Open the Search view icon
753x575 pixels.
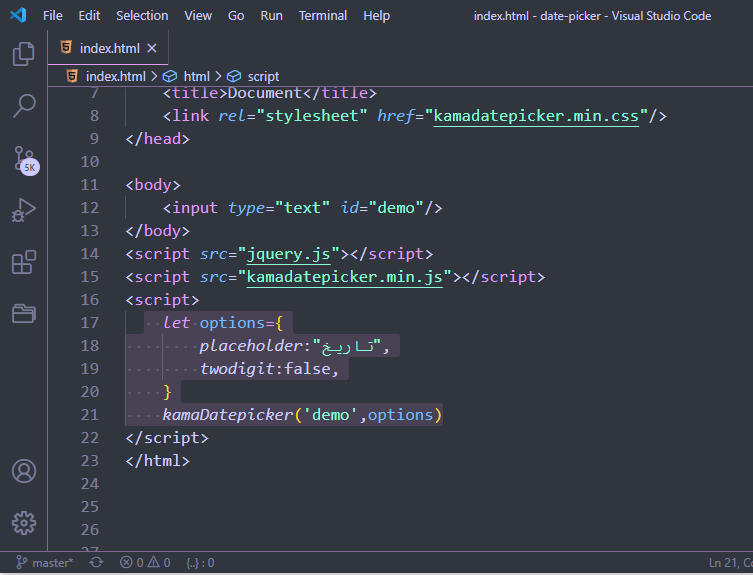point(24,105)
